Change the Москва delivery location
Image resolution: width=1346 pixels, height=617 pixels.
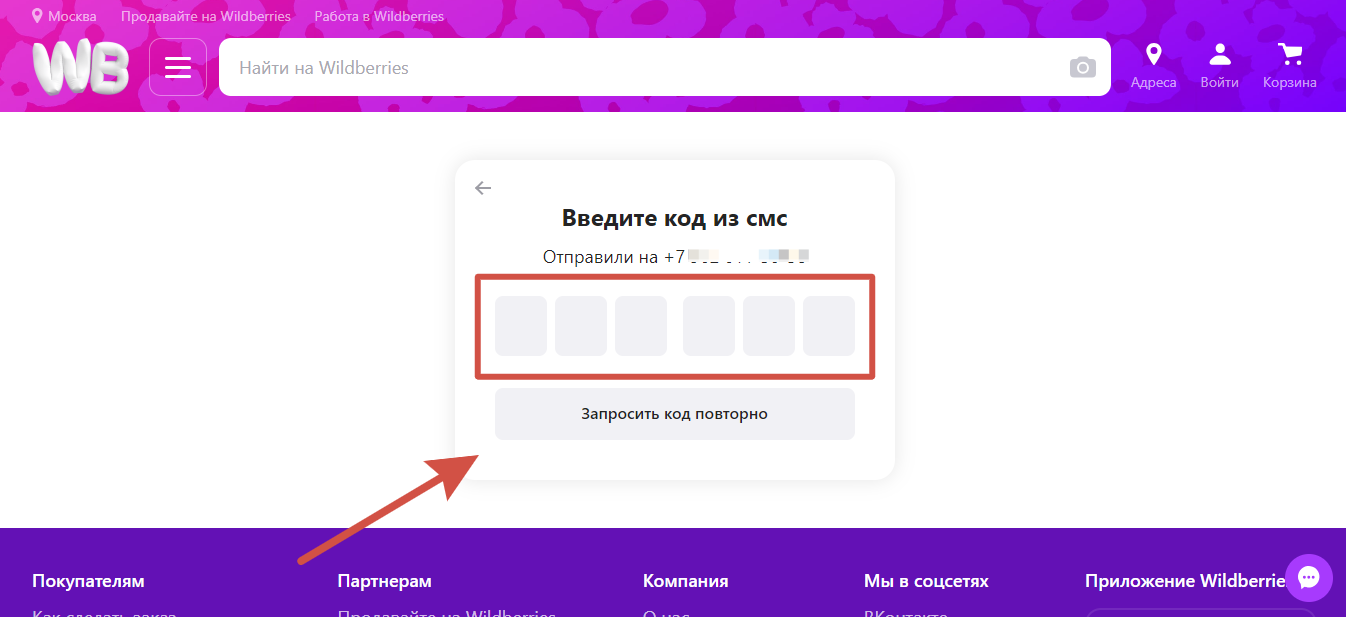click(x=64, y=16)
